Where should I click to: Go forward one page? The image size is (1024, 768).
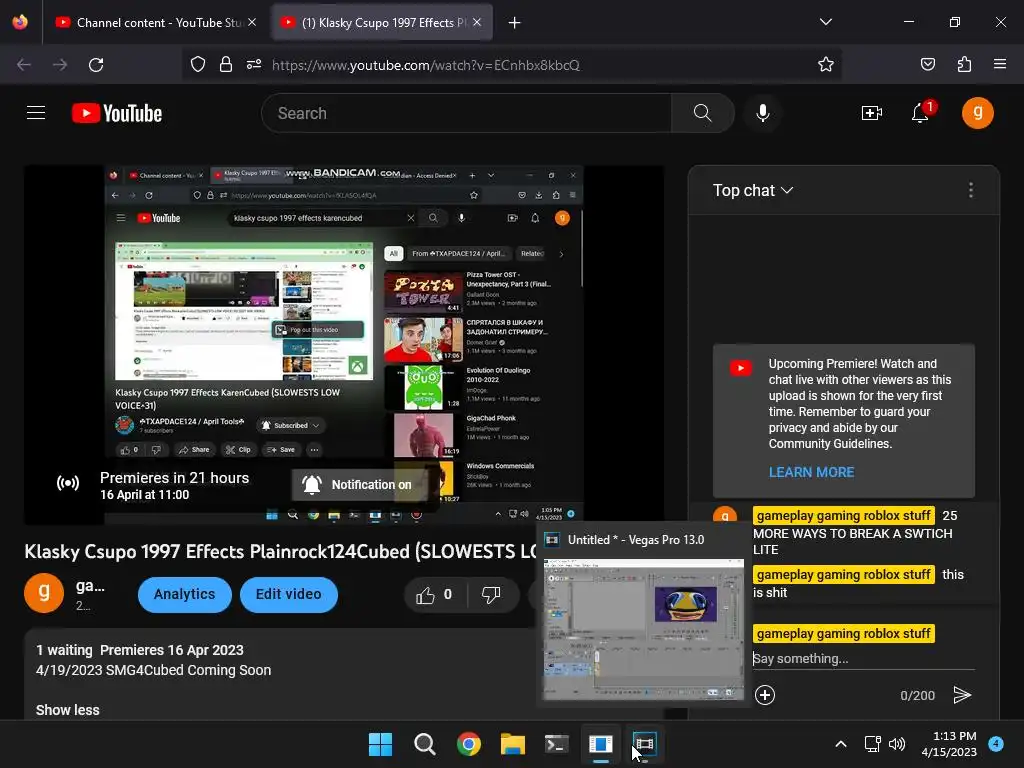(x=60, y=65)
